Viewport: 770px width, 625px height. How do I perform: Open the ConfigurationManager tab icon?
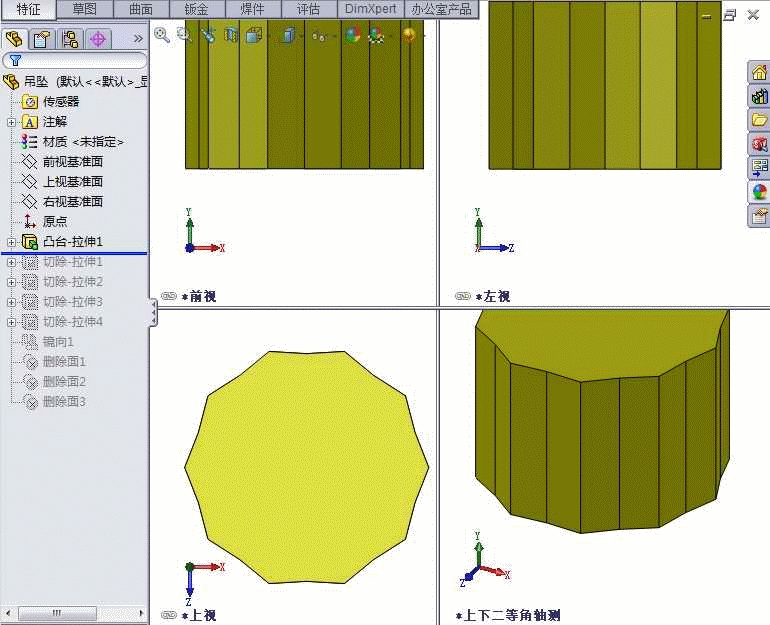(70, 39)
